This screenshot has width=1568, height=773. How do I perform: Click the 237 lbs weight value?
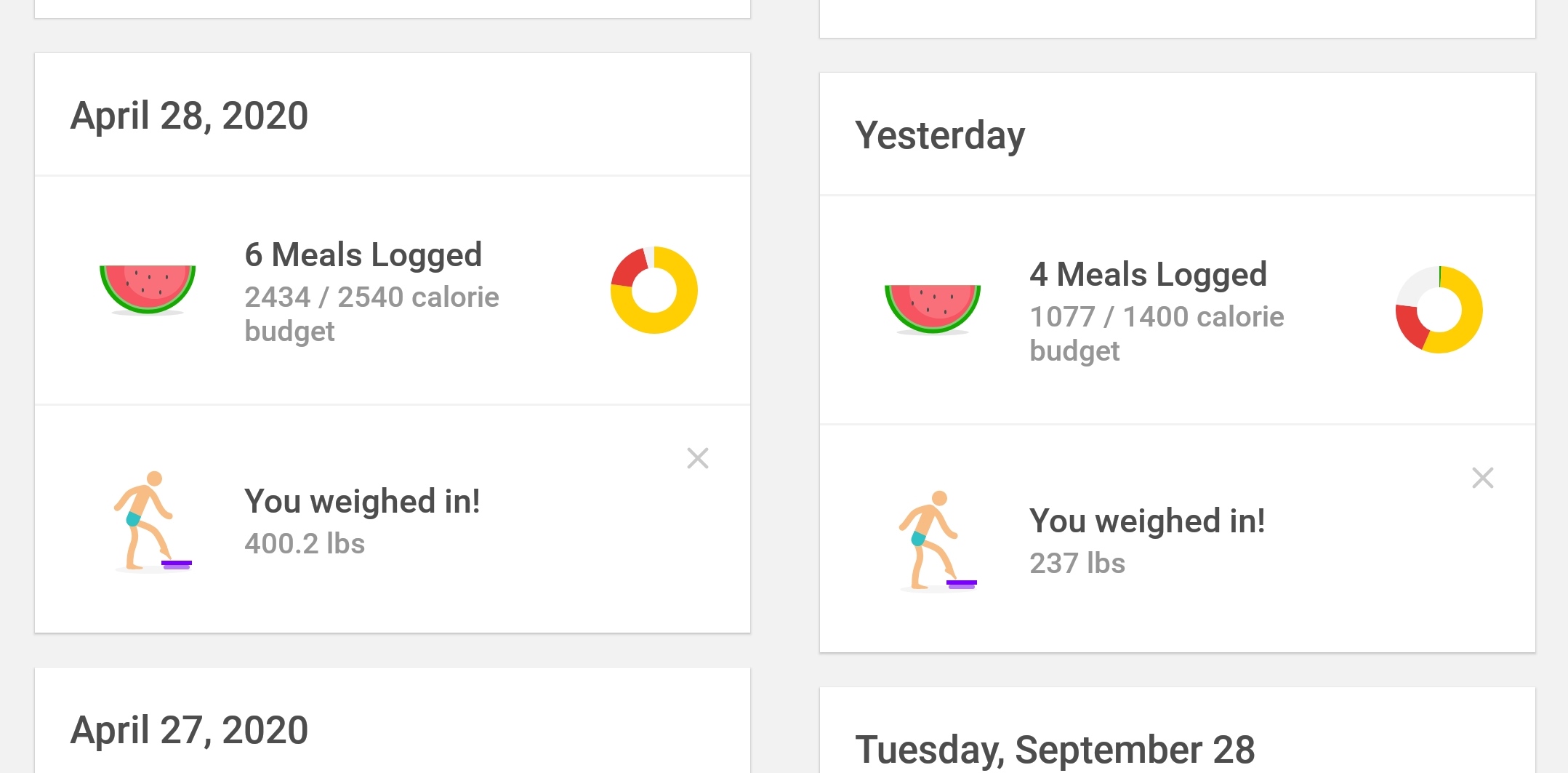pos(1077,564)
